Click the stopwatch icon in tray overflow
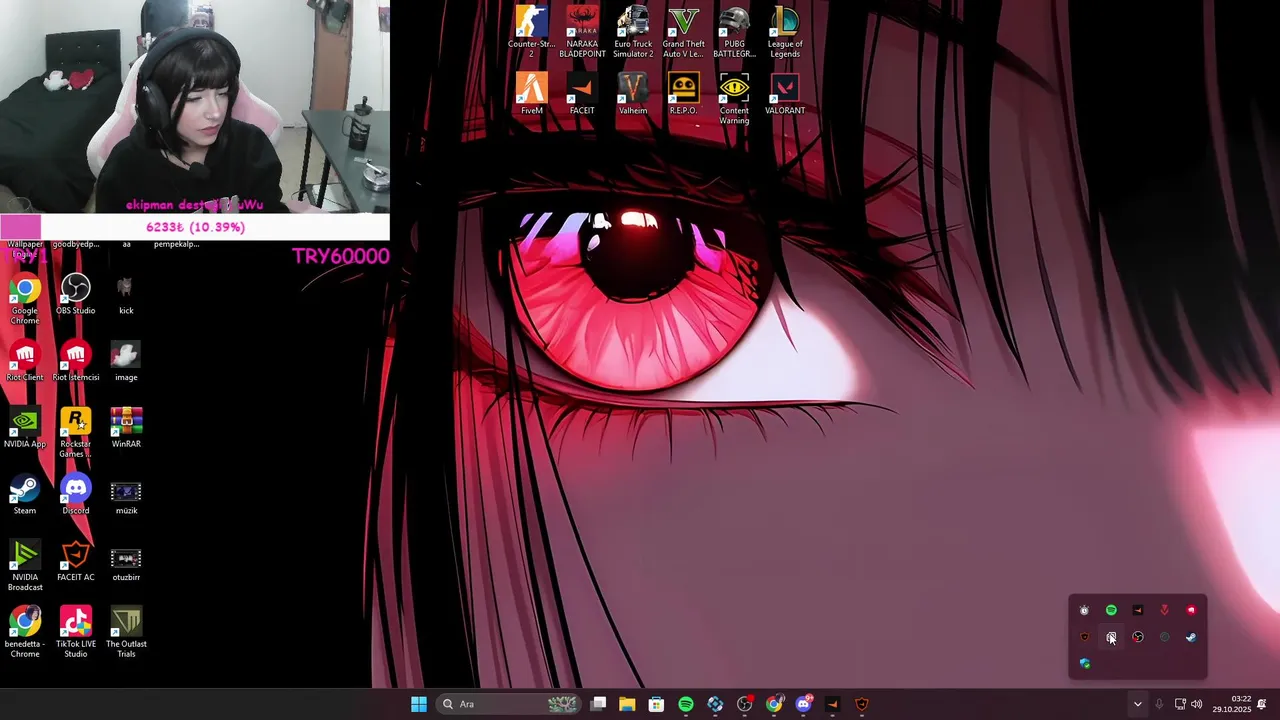 click(1084, 610)
